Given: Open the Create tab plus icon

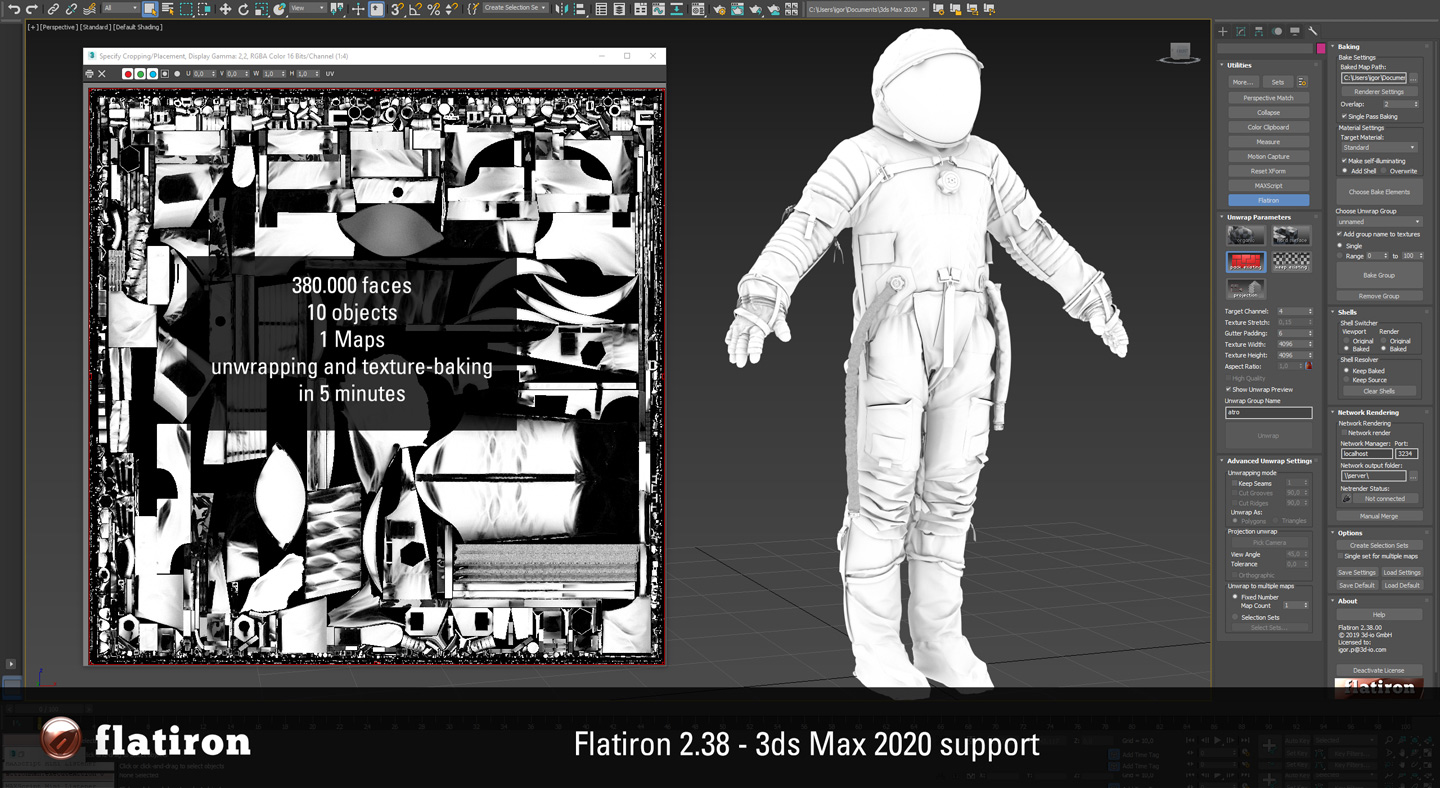Looking at the screenshot, I should (1222, 31).
